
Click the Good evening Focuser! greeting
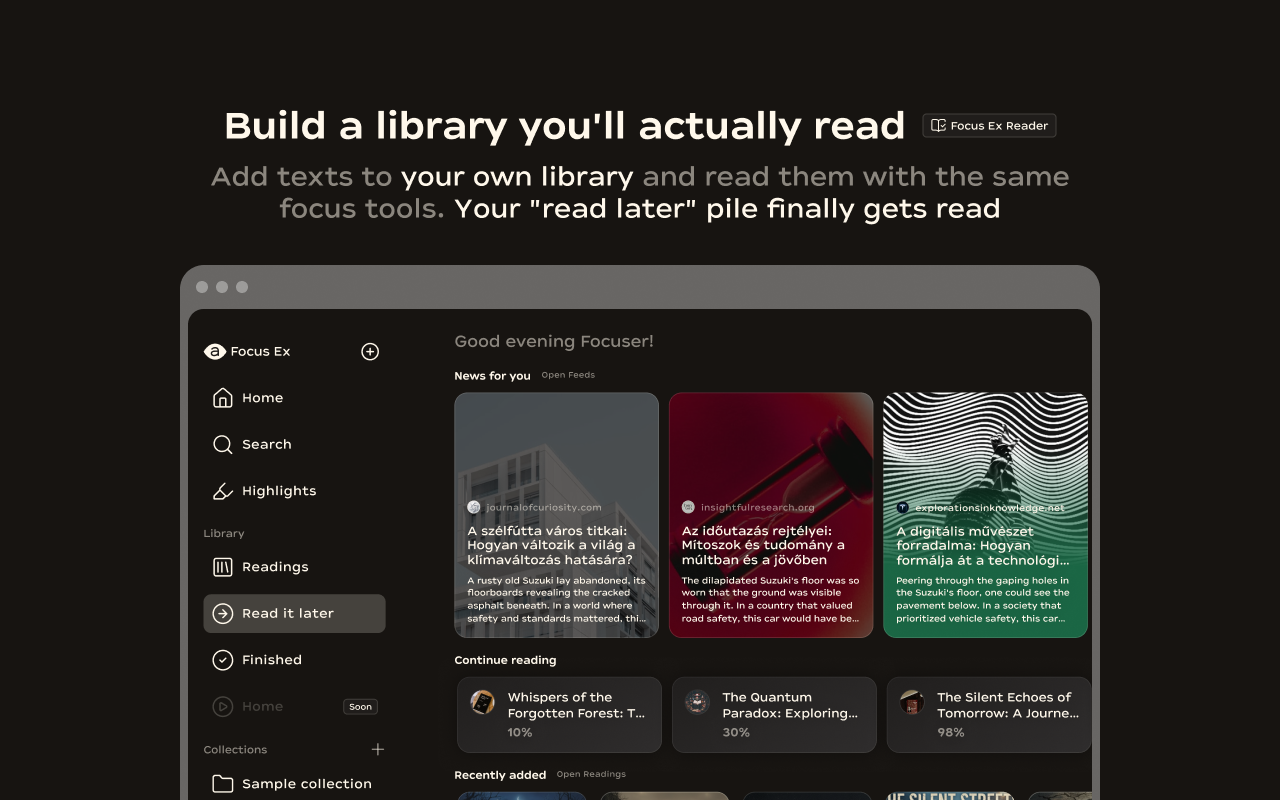coord(554,341)
